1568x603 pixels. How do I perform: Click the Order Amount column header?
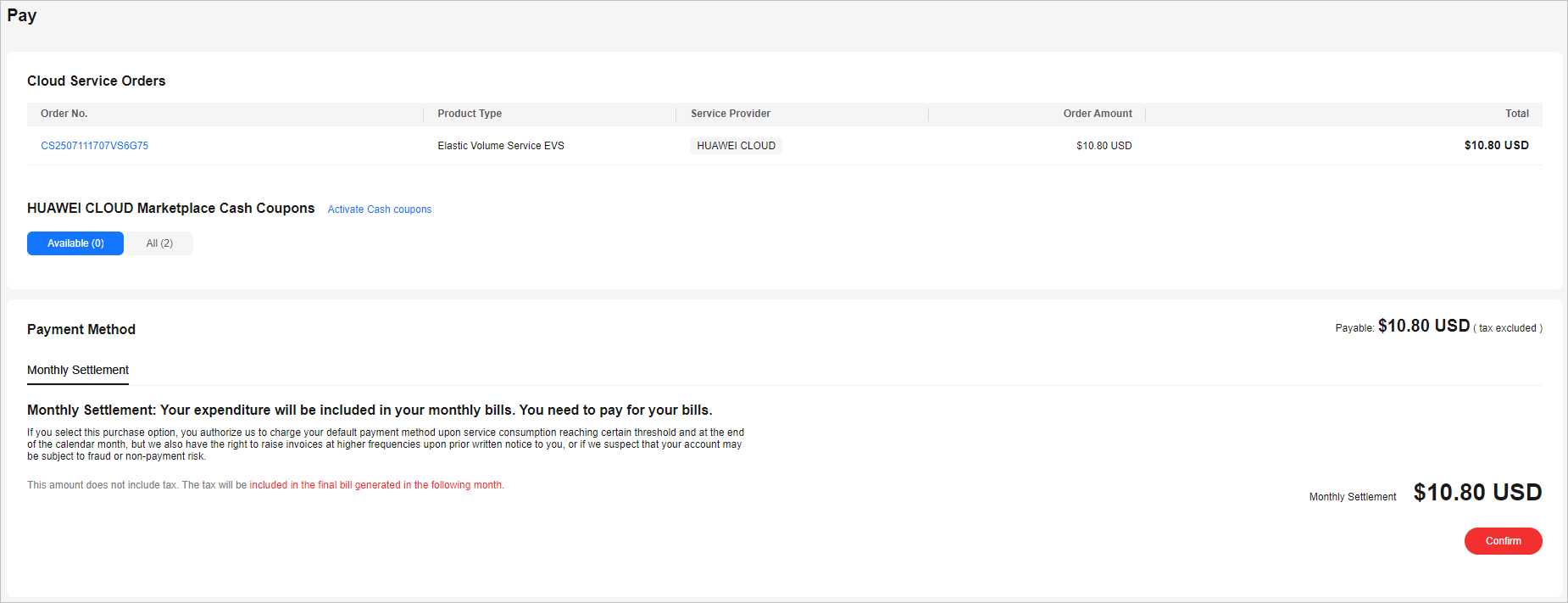coord(1098,114)
